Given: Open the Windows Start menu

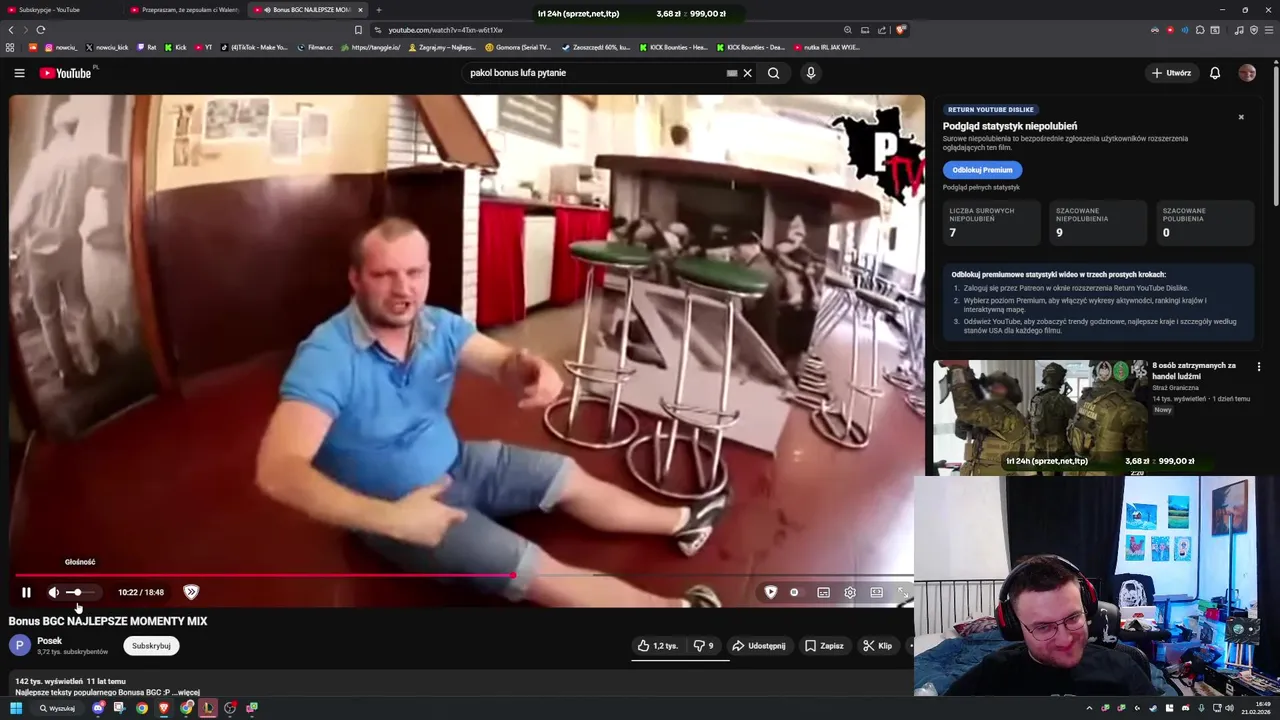Looking at the screenshot, I should 16,708.
